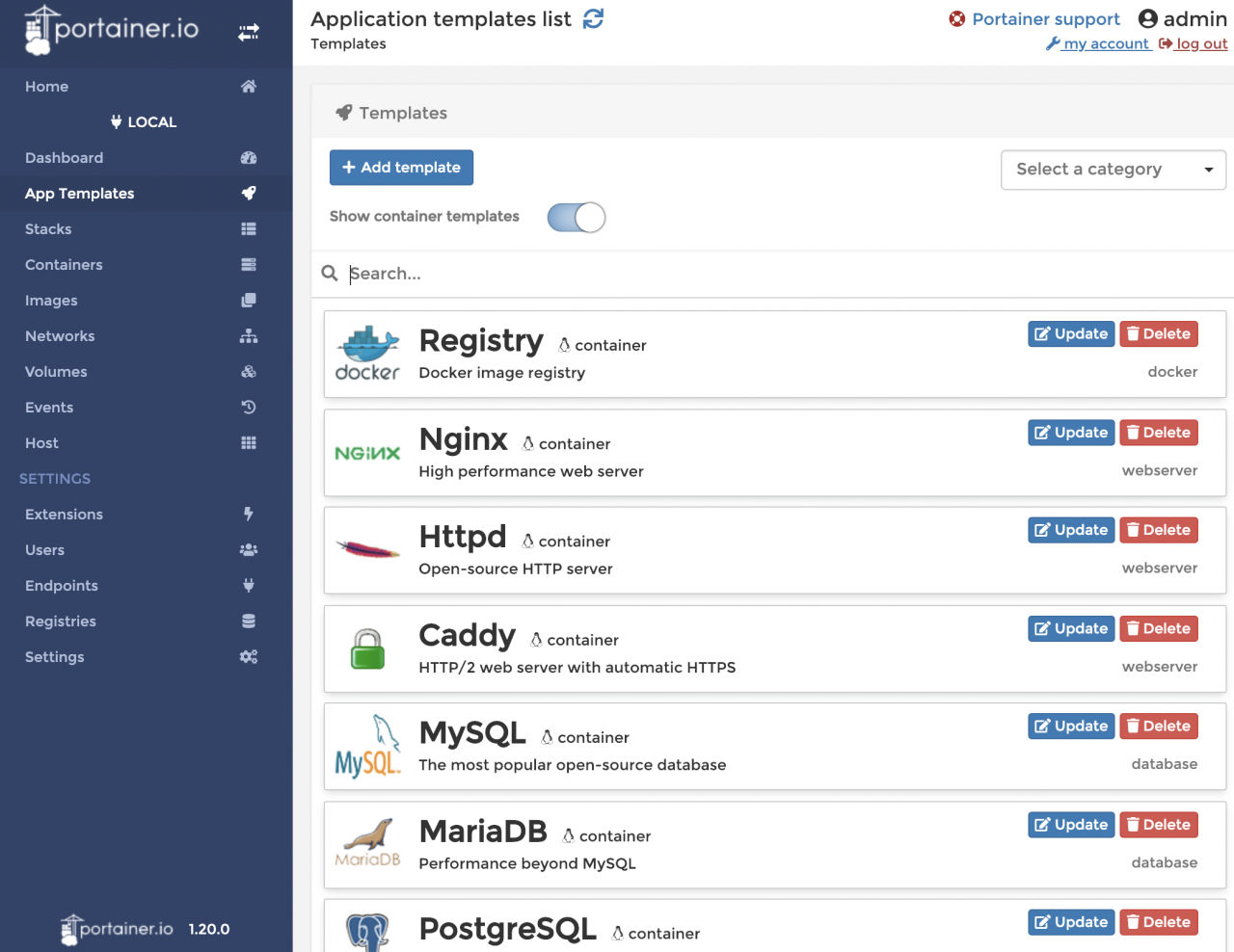Open the Portainer support link
The height and width of the screenshot is (952, 1234).
(1034, 19)
